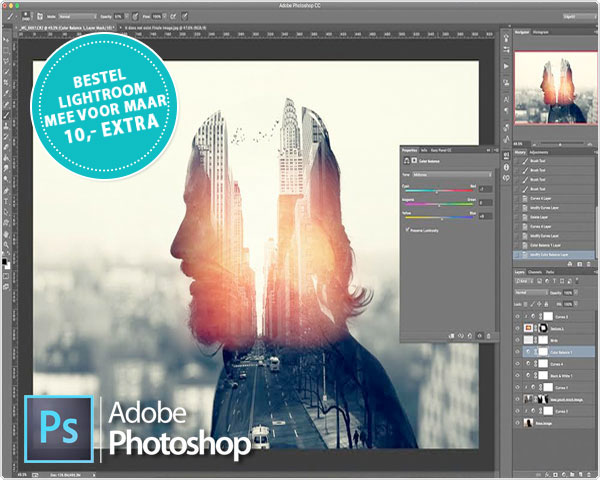Select the Color Balance 1 Layer history state

point(553,245)
